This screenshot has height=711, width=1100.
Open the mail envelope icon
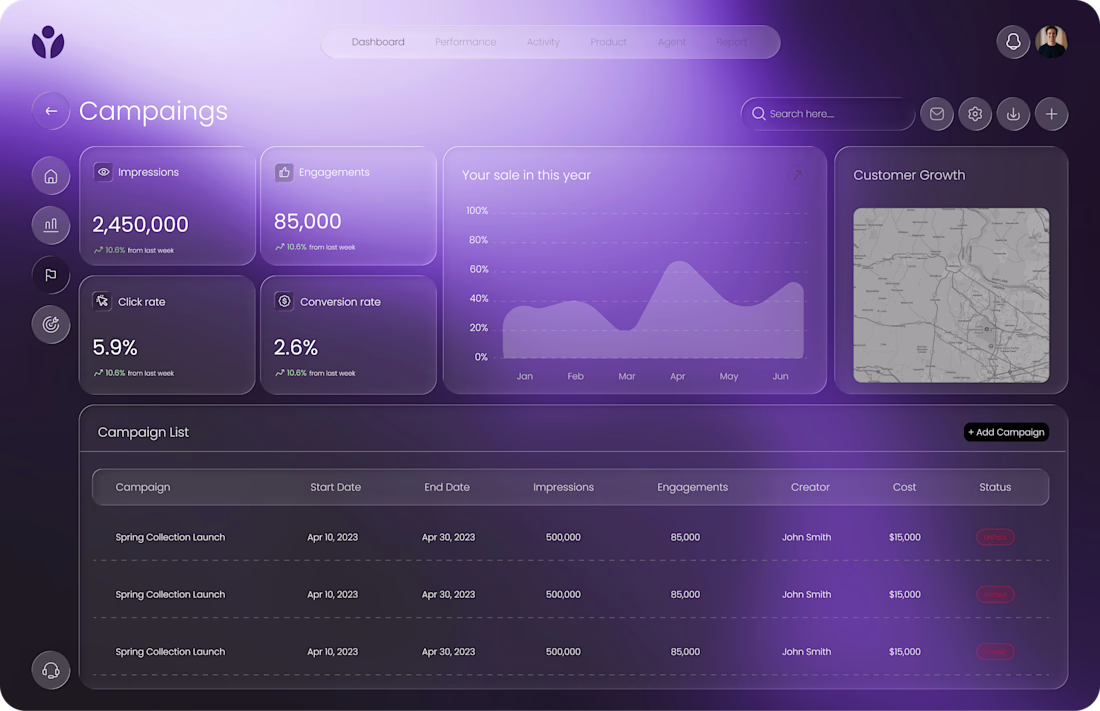pyautogui.click(x=937, y=114)
